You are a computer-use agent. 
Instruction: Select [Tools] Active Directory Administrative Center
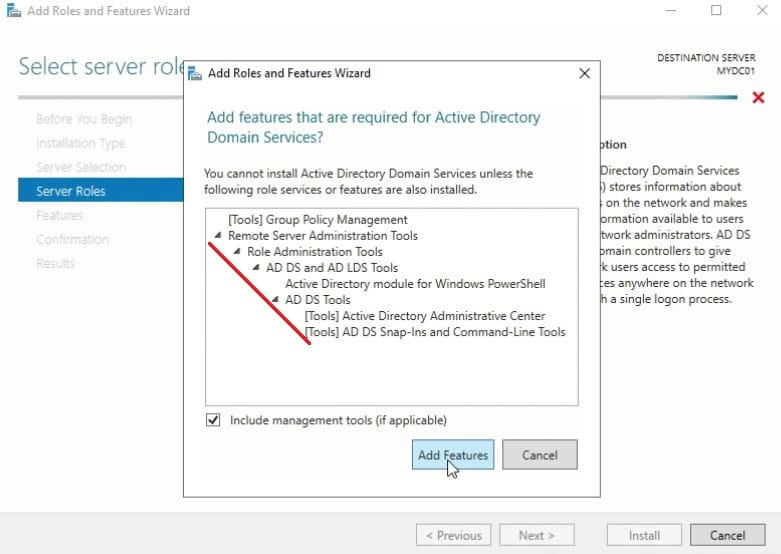tap(425, 315)
